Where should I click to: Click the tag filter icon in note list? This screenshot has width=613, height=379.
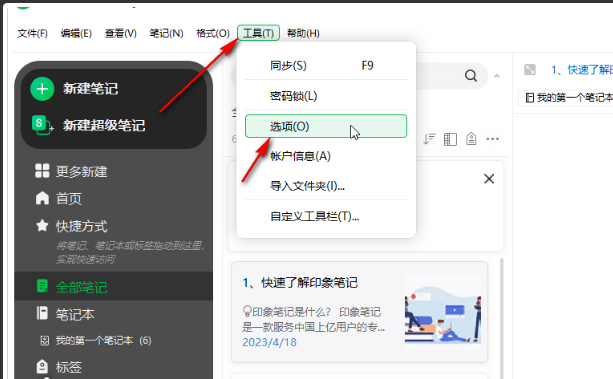tap(471, 138)
